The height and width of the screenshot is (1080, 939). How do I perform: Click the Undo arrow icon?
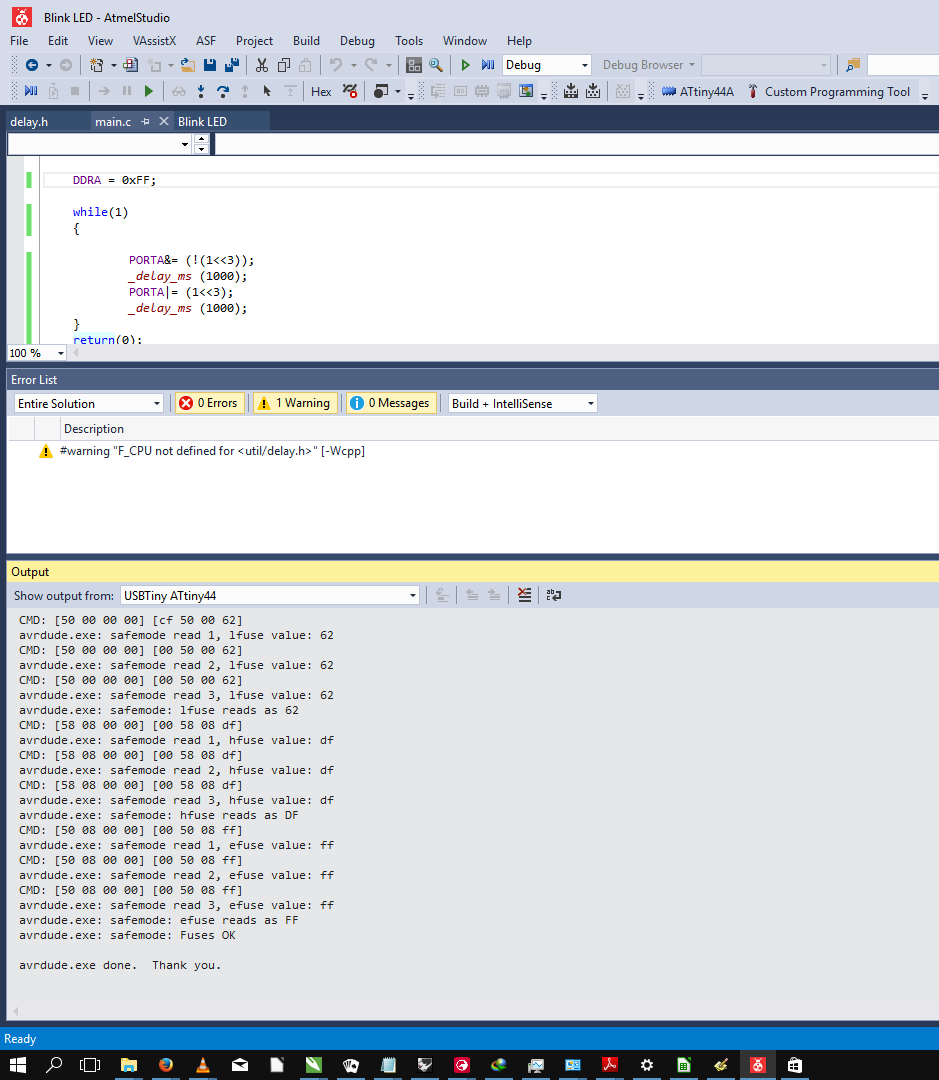pos(336,65)
